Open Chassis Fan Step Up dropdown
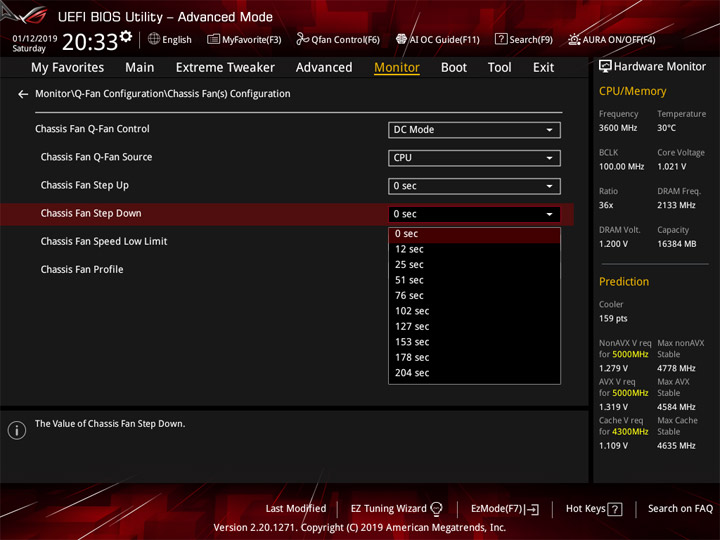The height and width of the screenshot is (540, 720). click(474, 186)
